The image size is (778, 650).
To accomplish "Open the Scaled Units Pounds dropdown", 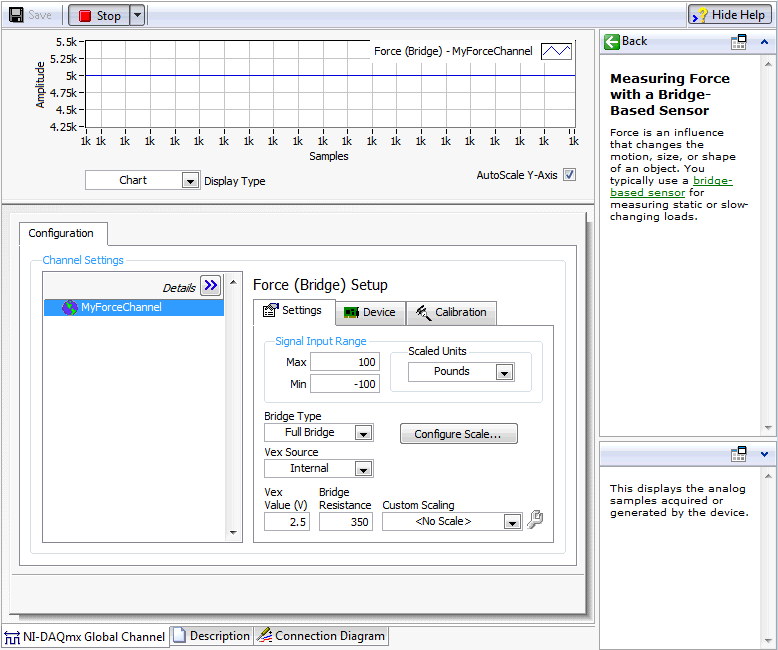I will point(504,372).
